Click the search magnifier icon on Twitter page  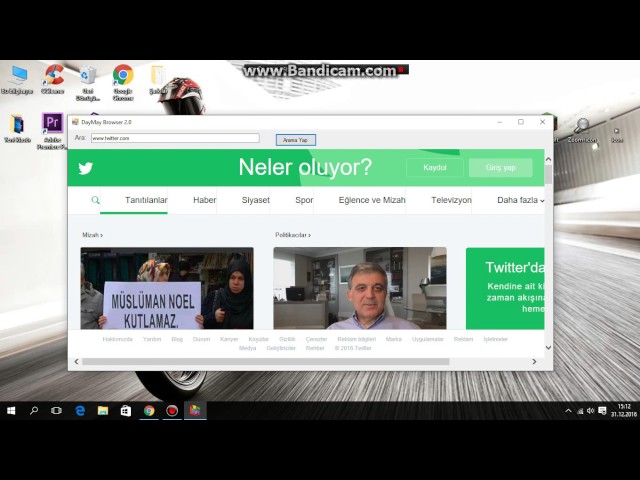tap(96, 200)
